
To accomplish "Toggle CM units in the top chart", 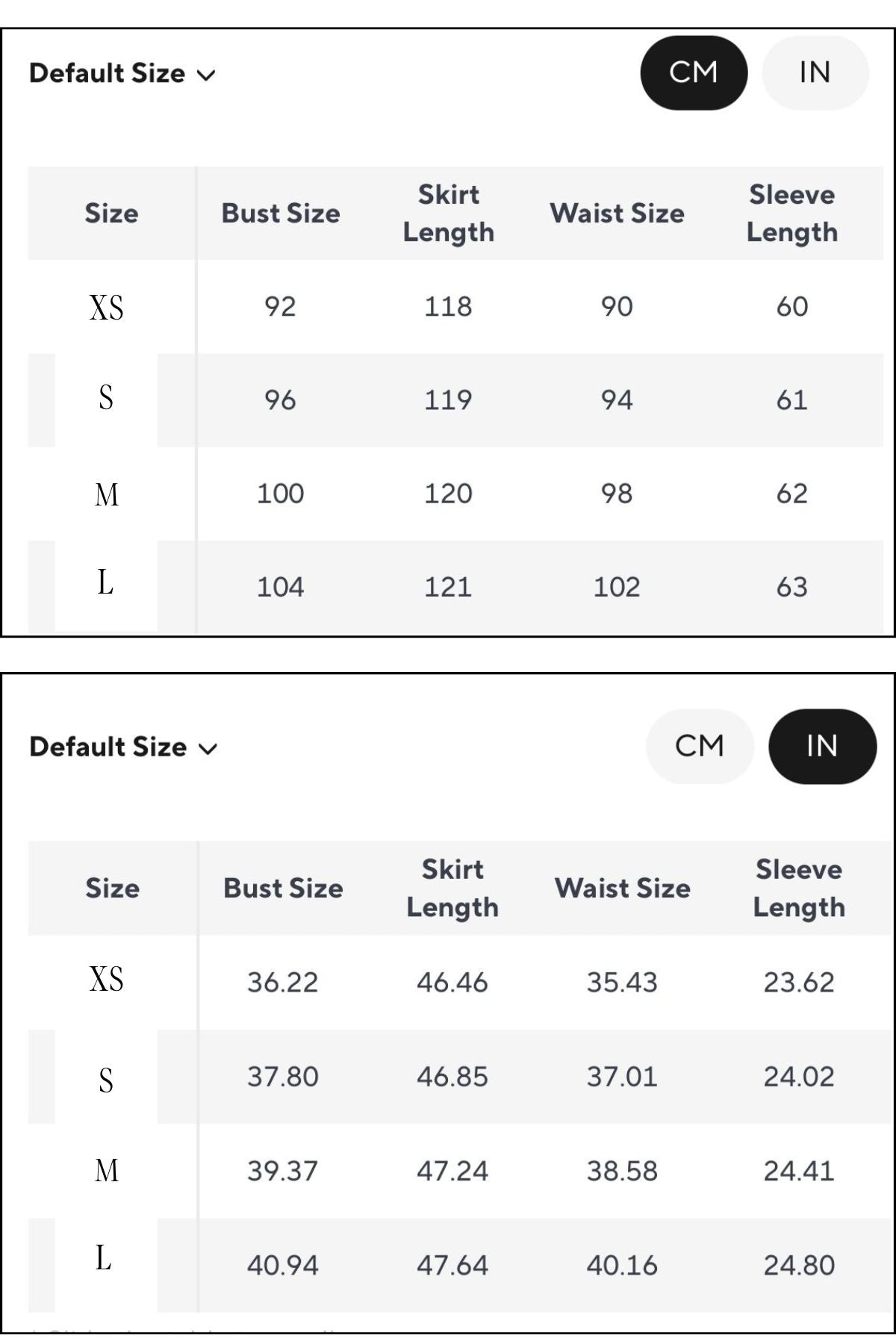I will tap(694, 72).
